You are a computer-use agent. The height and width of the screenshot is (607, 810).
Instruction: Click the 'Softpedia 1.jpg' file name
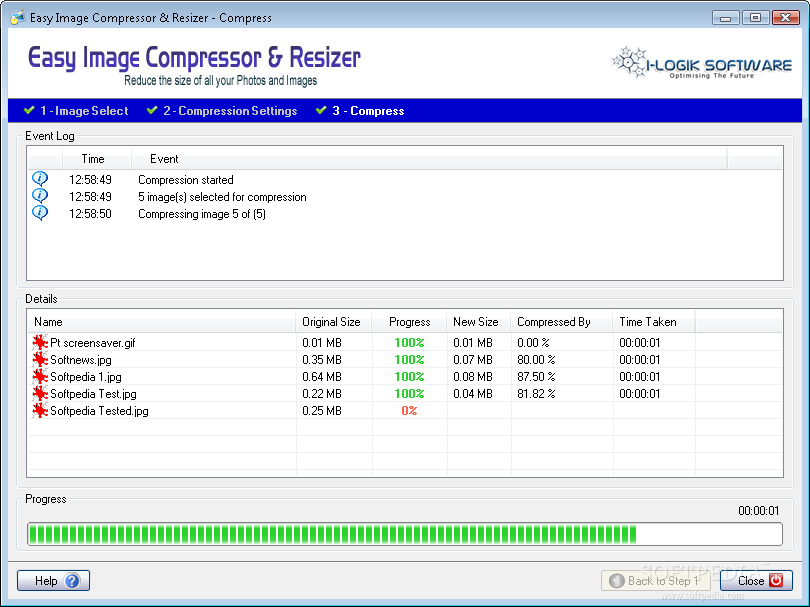click(x=86, y=377)
